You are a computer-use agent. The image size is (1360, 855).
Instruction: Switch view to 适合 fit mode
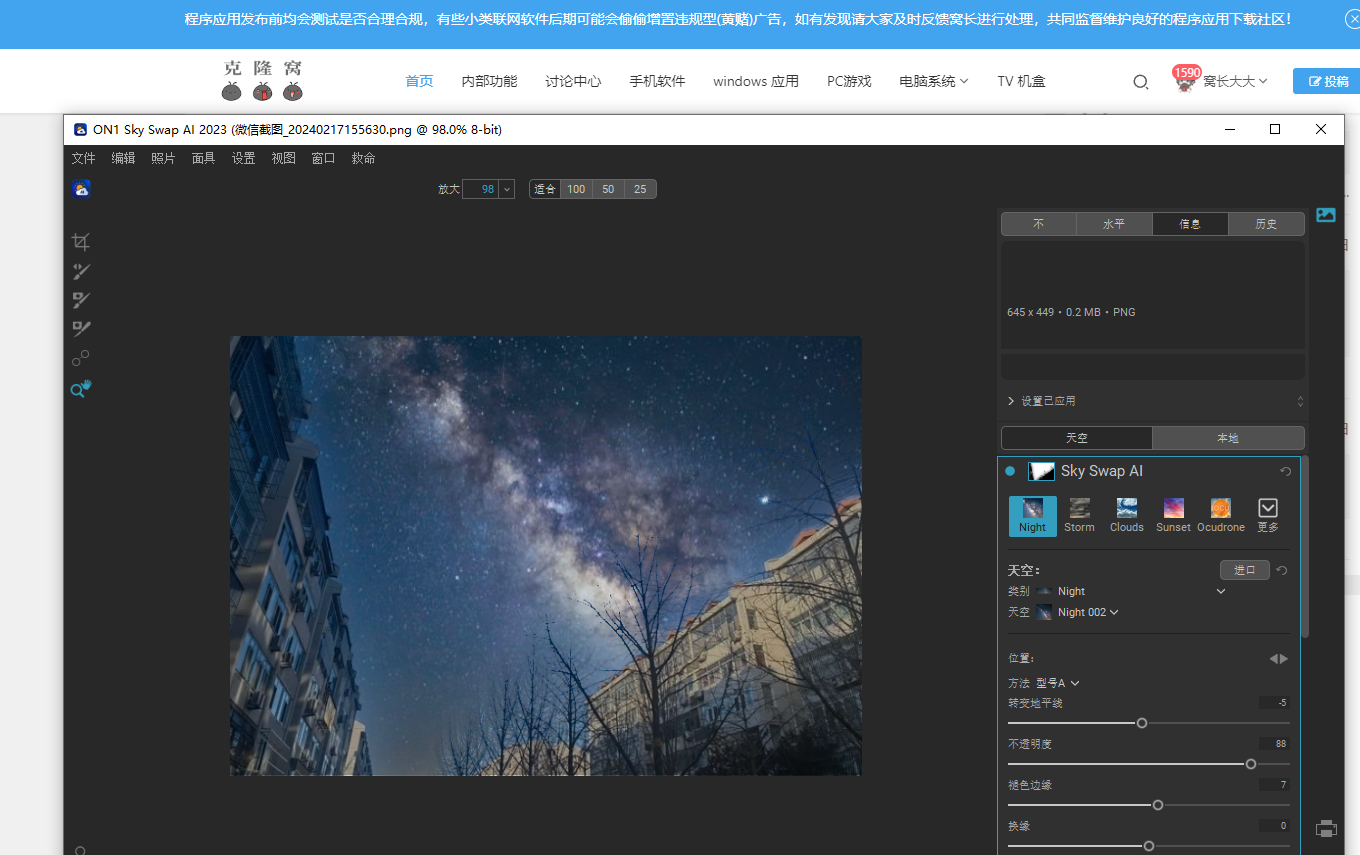(x=545, y=189)
